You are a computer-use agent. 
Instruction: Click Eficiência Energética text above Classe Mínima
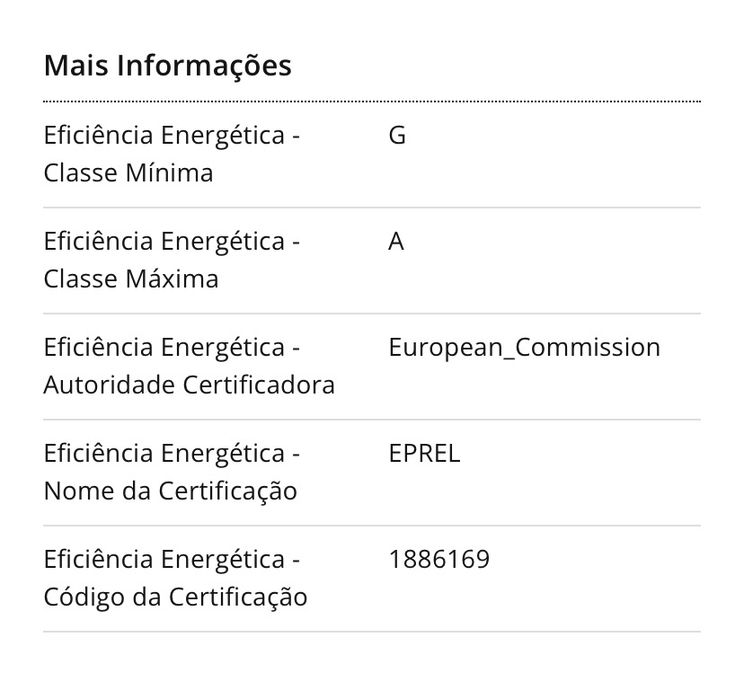(x=171, y=136)
